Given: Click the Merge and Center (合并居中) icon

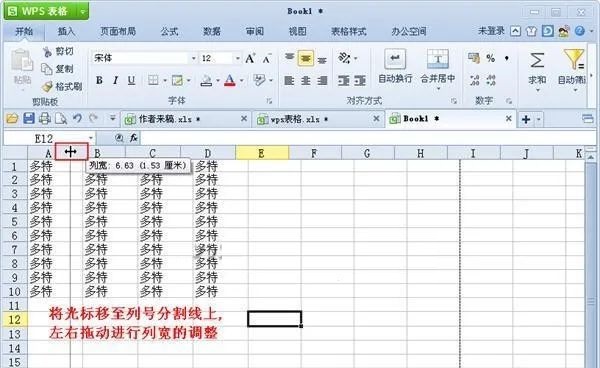Looking at the screenshot, I should pyautogui.click(x=438, y=60).
